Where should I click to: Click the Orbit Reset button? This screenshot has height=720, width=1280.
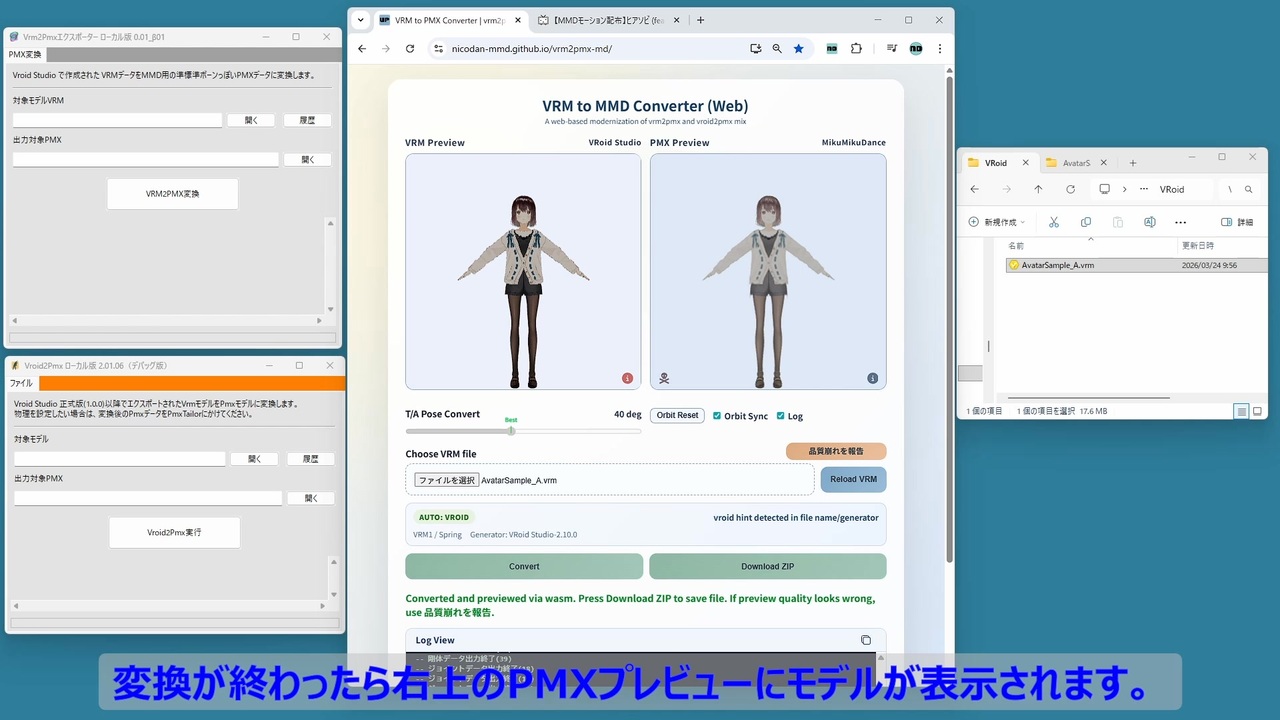[x=677, y=415]
